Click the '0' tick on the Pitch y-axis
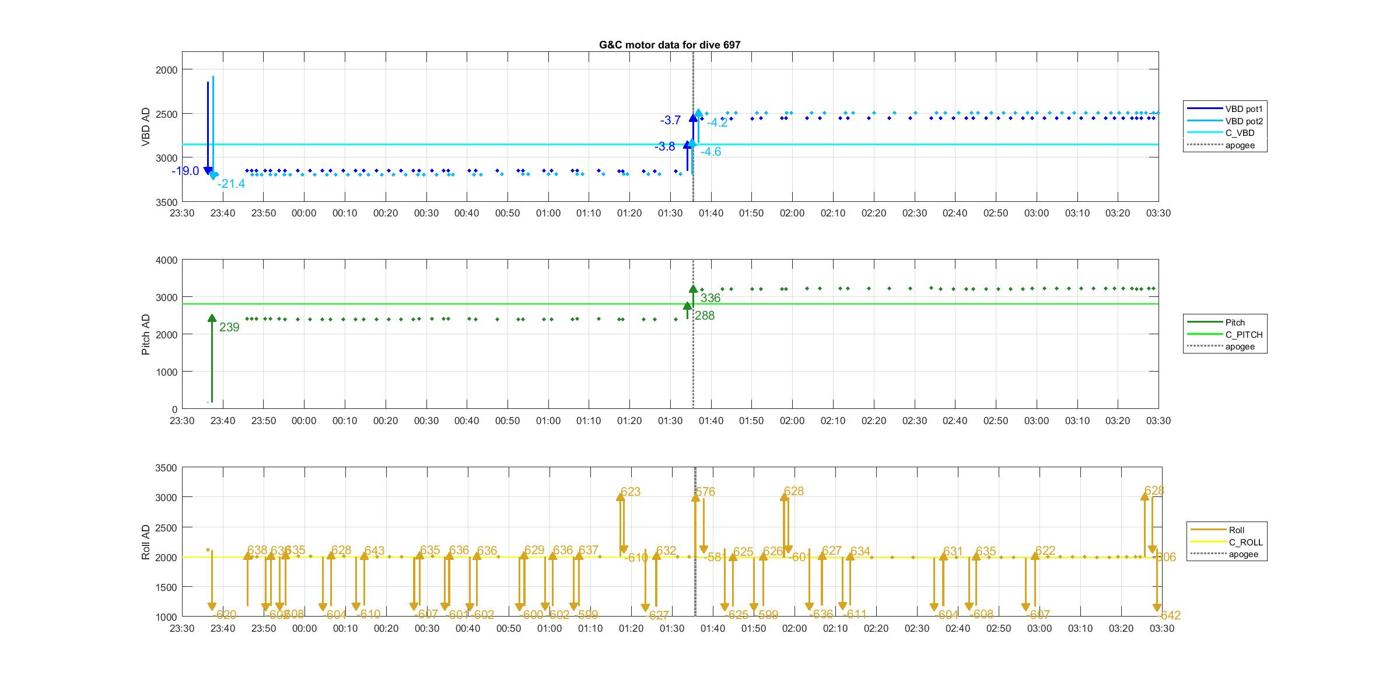 coord(174,409)
